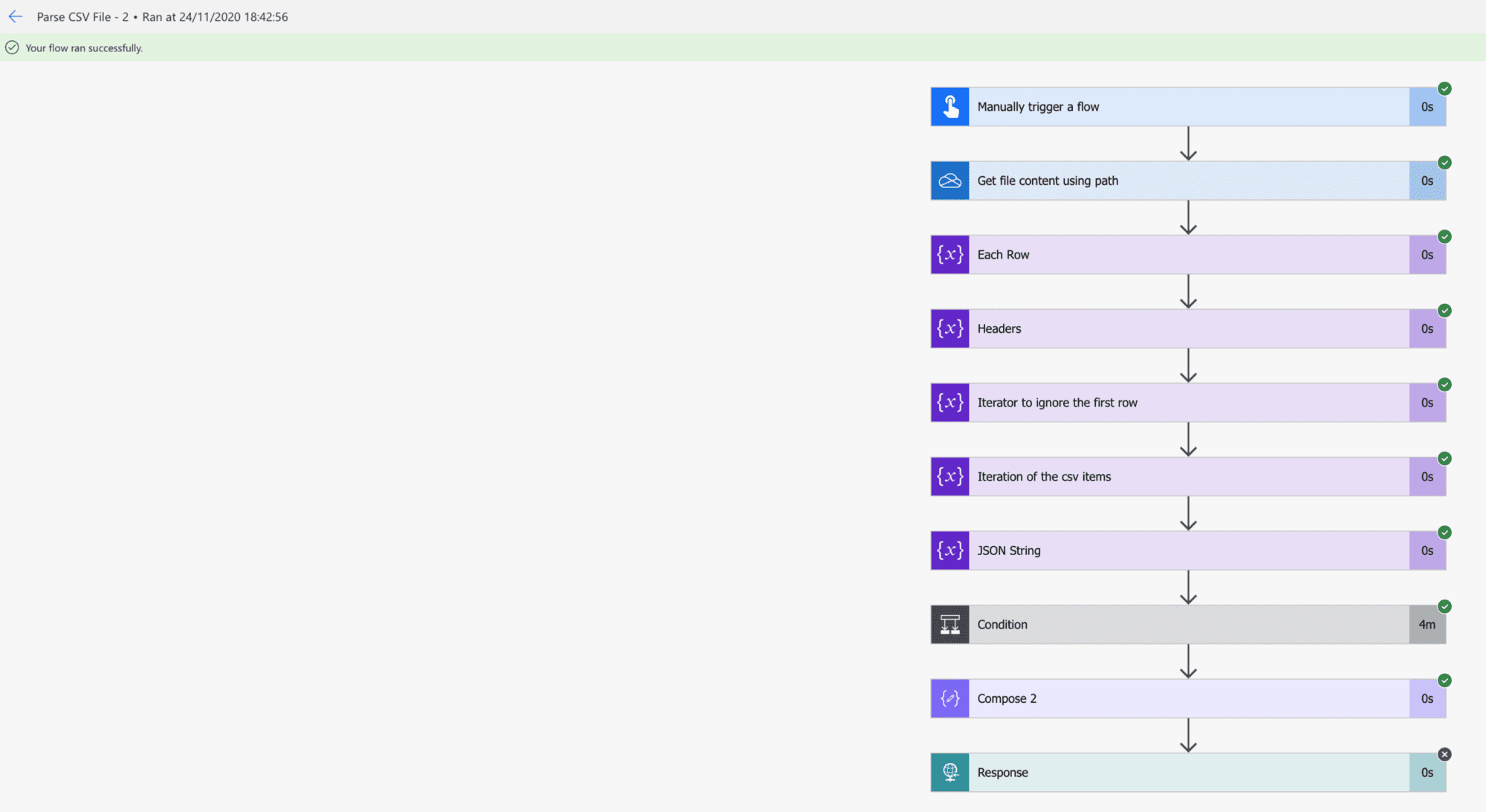
Task: Click the variable icon beside JSON String
Action: [950, 550]
